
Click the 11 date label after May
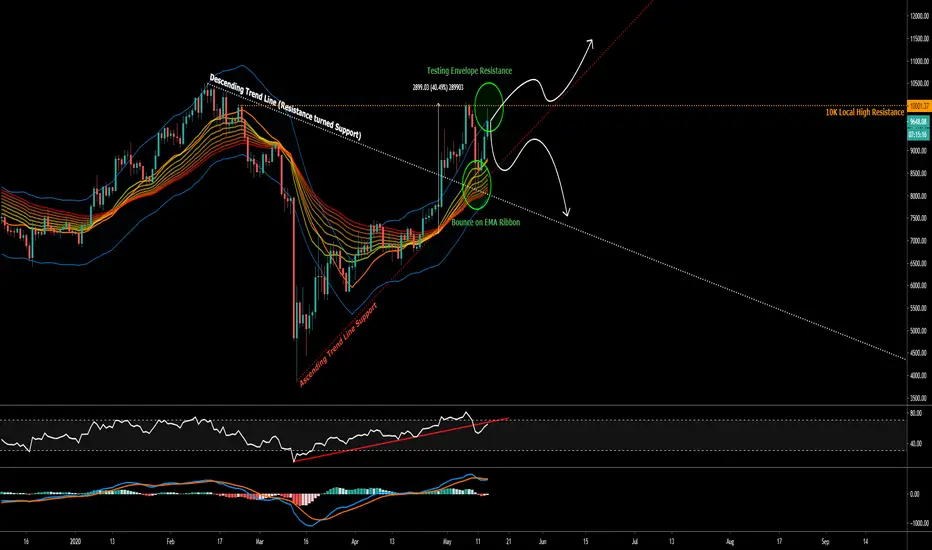[478, 542]
